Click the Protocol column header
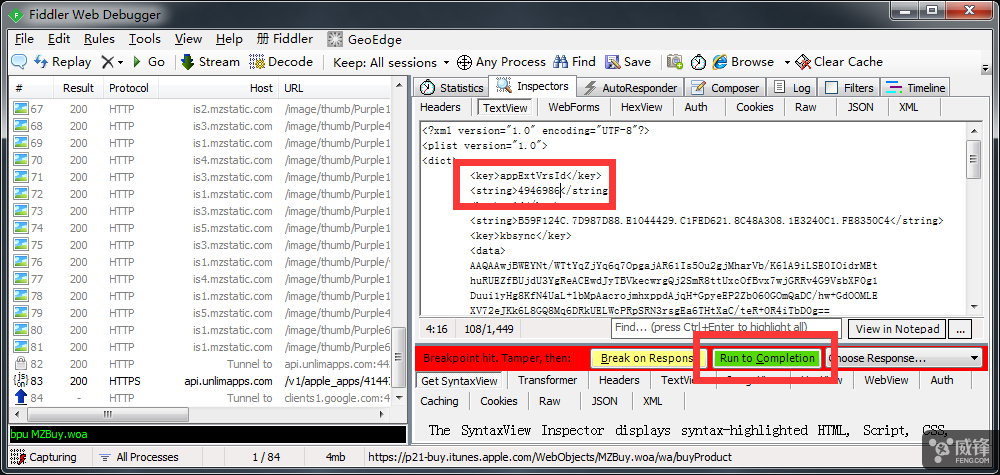Viewport: 1000px width, 475px height. click(129, 88)
